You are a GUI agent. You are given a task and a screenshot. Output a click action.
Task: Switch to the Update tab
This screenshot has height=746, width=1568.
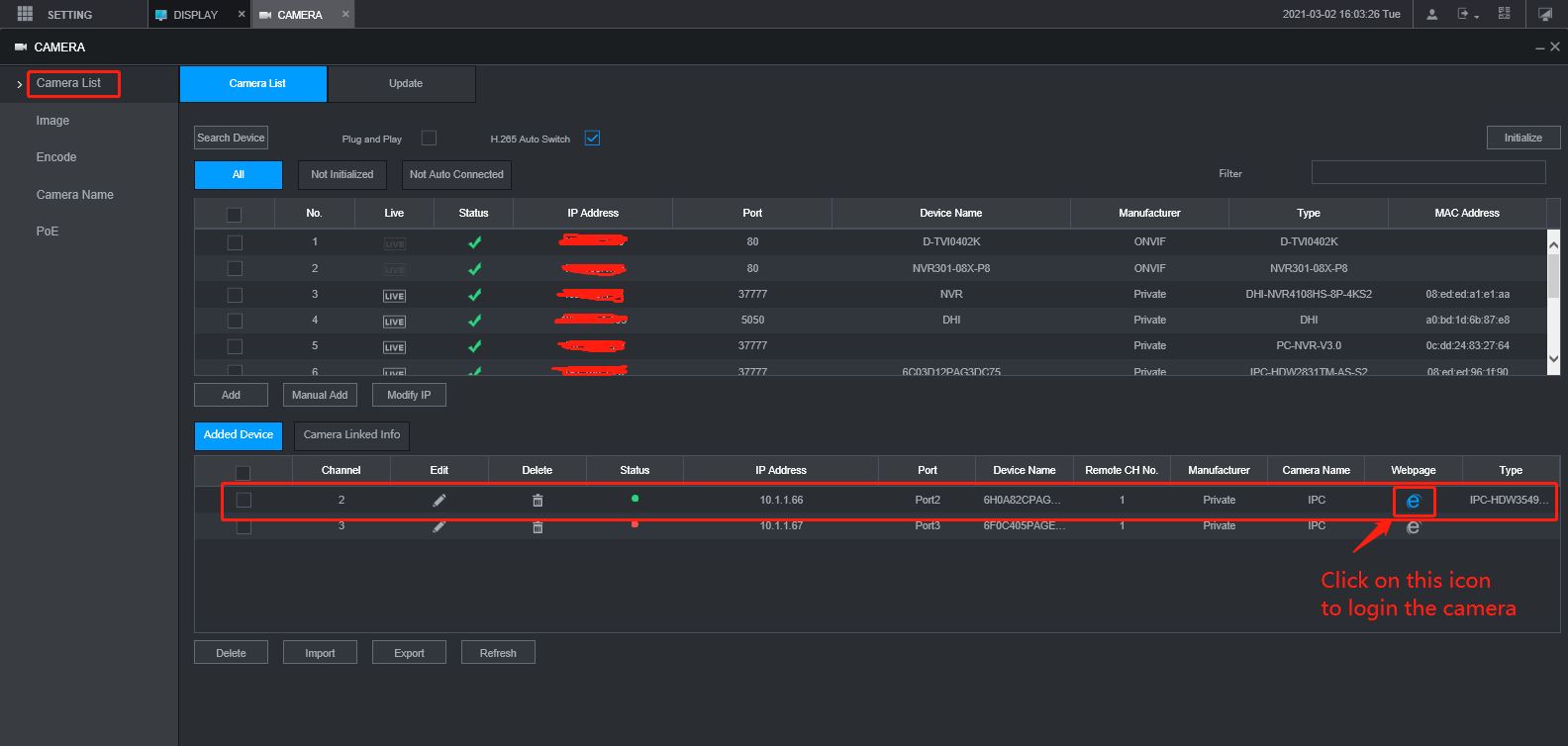[x=405, y=84]
